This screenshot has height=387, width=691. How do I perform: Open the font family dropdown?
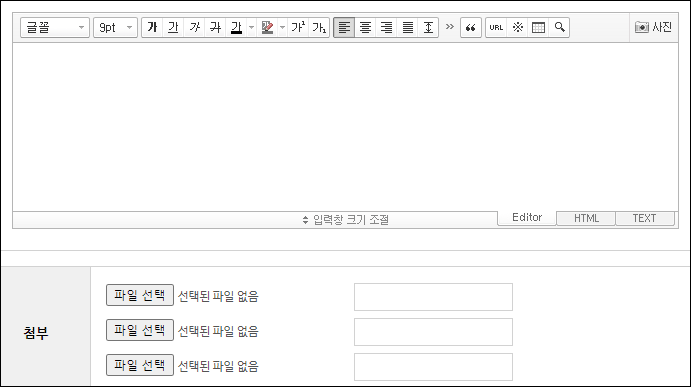point(55,27)
